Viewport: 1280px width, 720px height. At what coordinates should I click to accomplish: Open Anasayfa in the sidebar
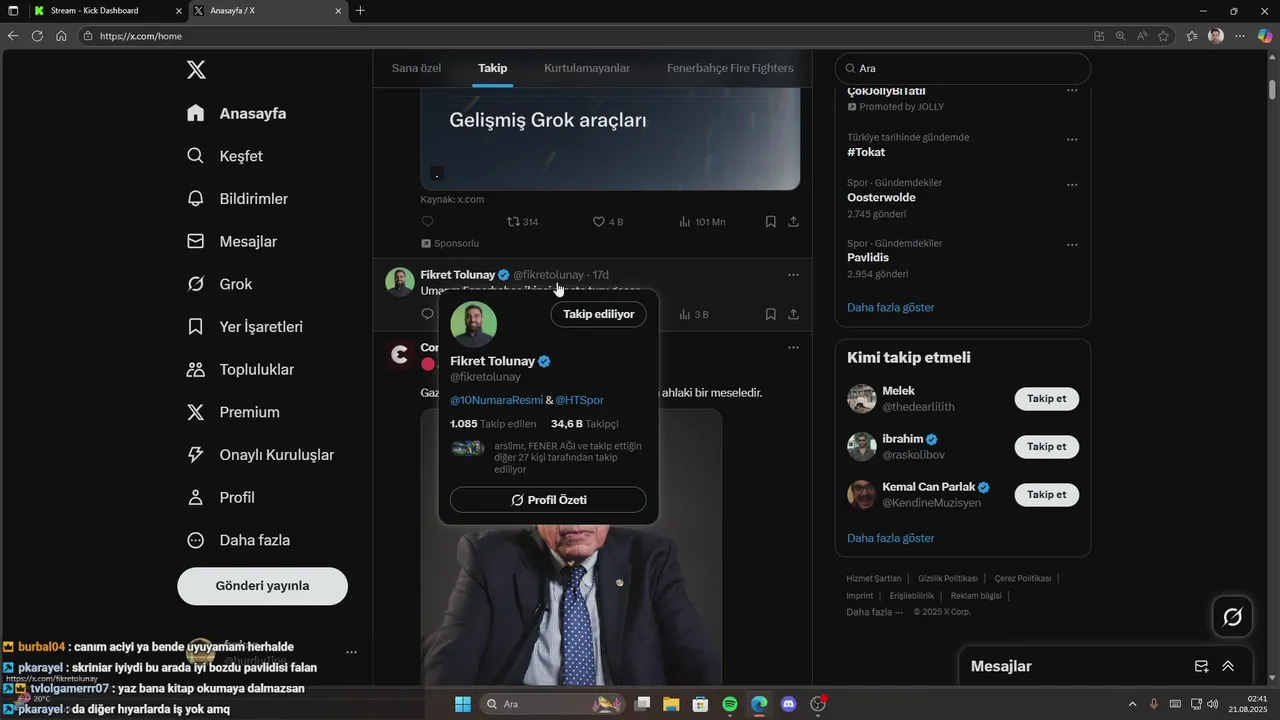237,113
